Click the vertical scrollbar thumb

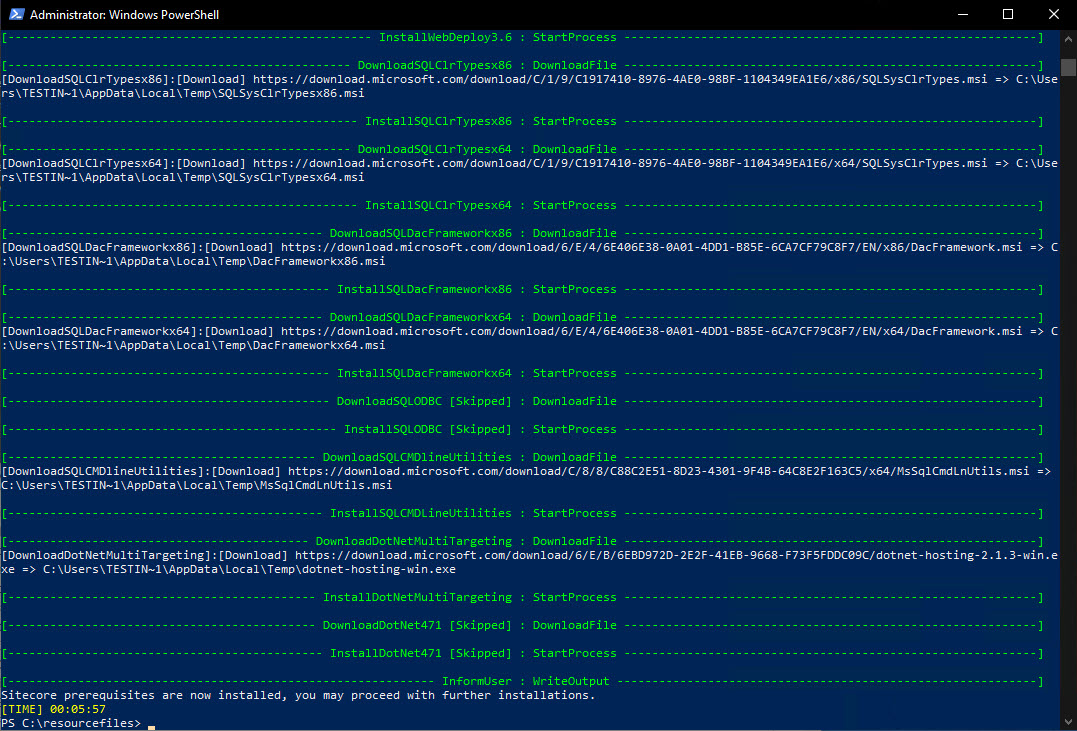(1068, 67)
